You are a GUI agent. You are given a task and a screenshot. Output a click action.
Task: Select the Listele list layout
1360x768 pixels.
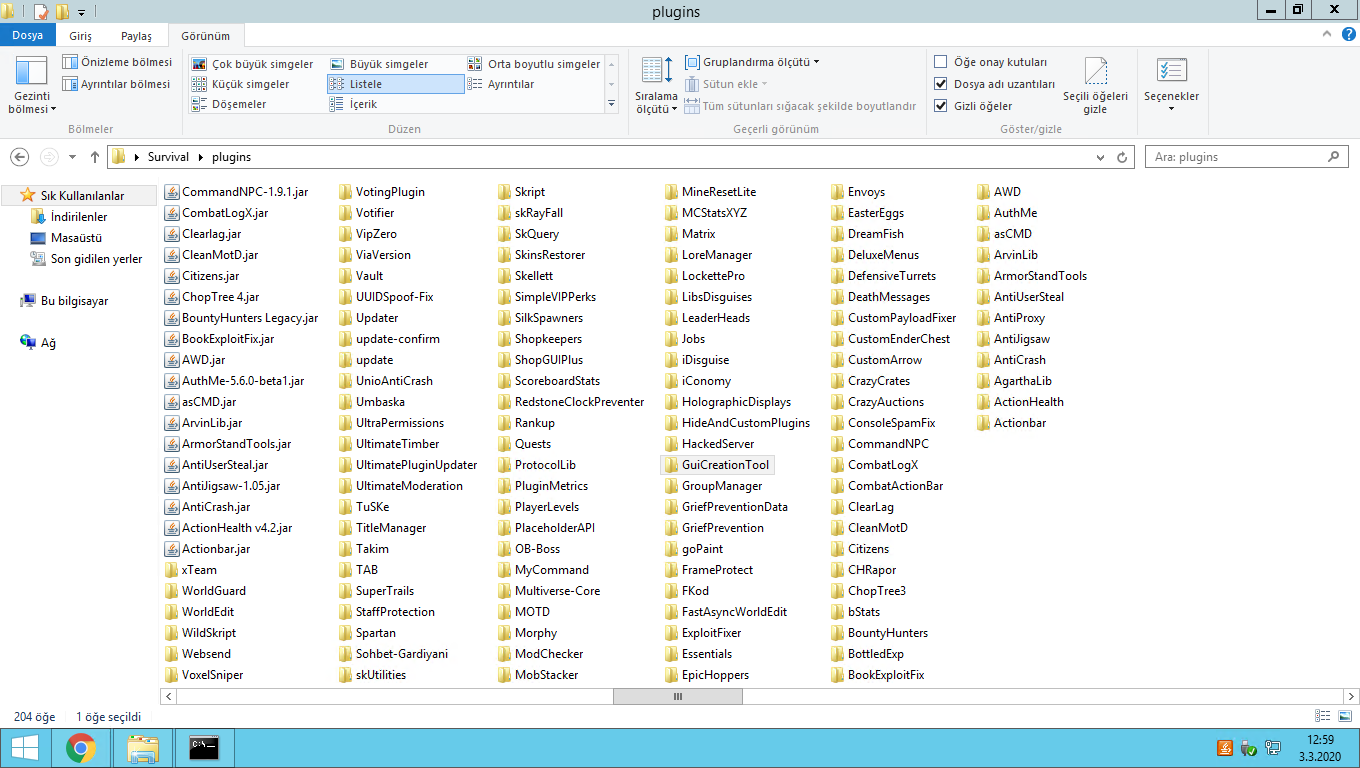395,84
